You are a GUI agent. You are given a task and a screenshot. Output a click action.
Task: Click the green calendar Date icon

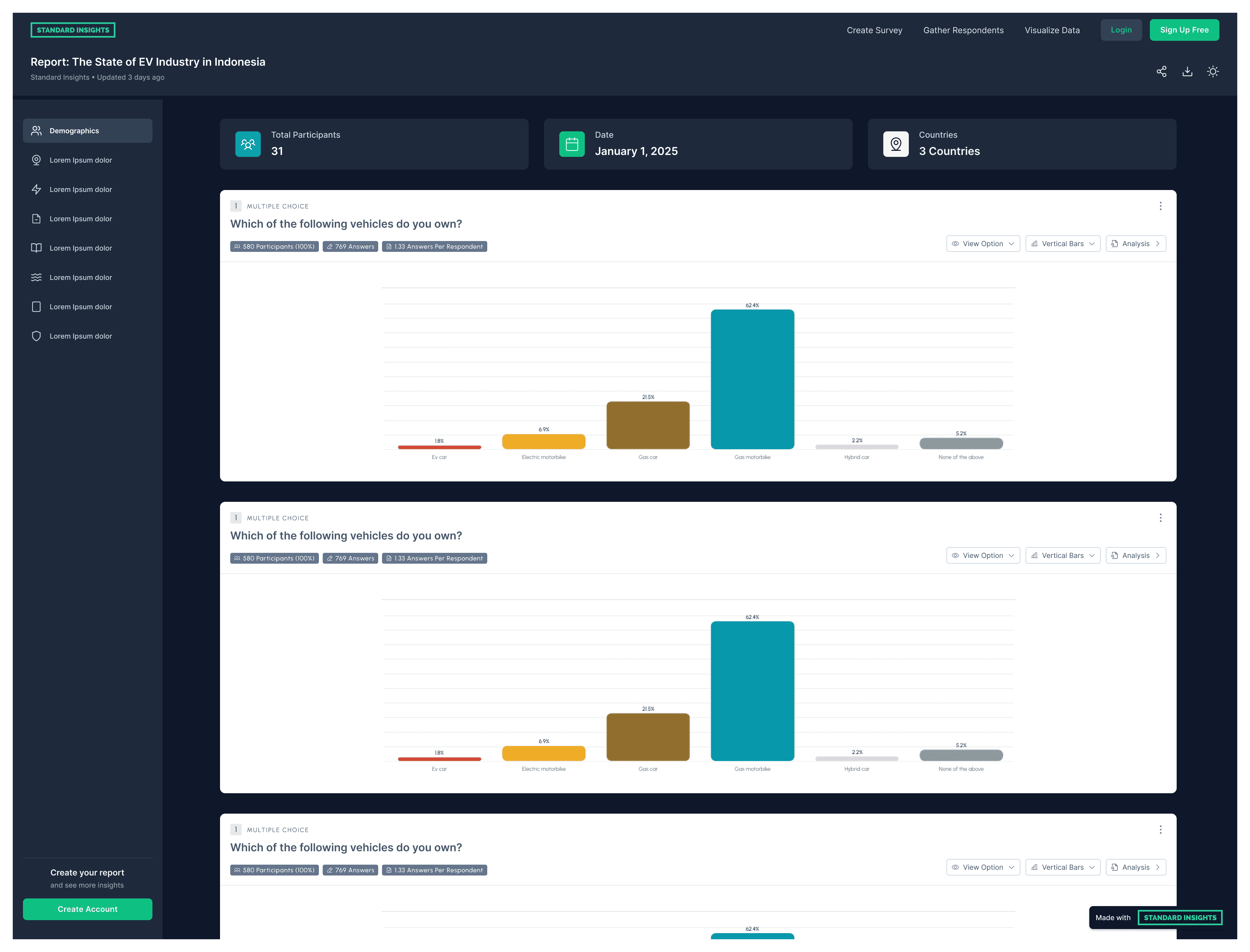[x=572, y=144]
